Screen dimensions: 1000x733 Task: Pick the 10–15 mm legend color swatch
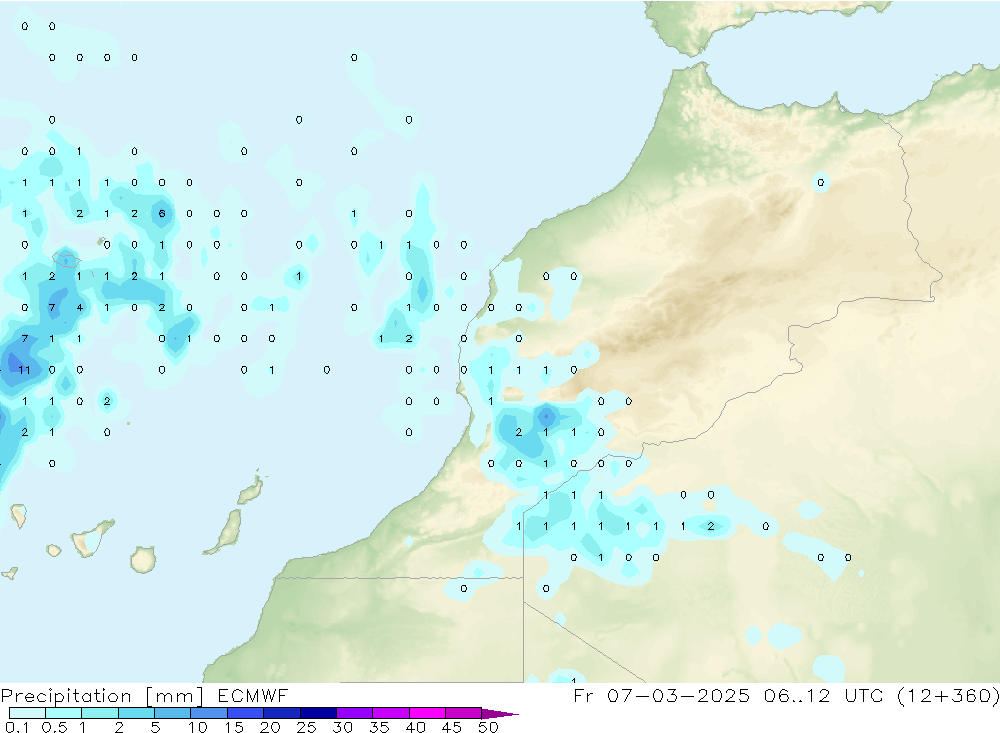209,713
